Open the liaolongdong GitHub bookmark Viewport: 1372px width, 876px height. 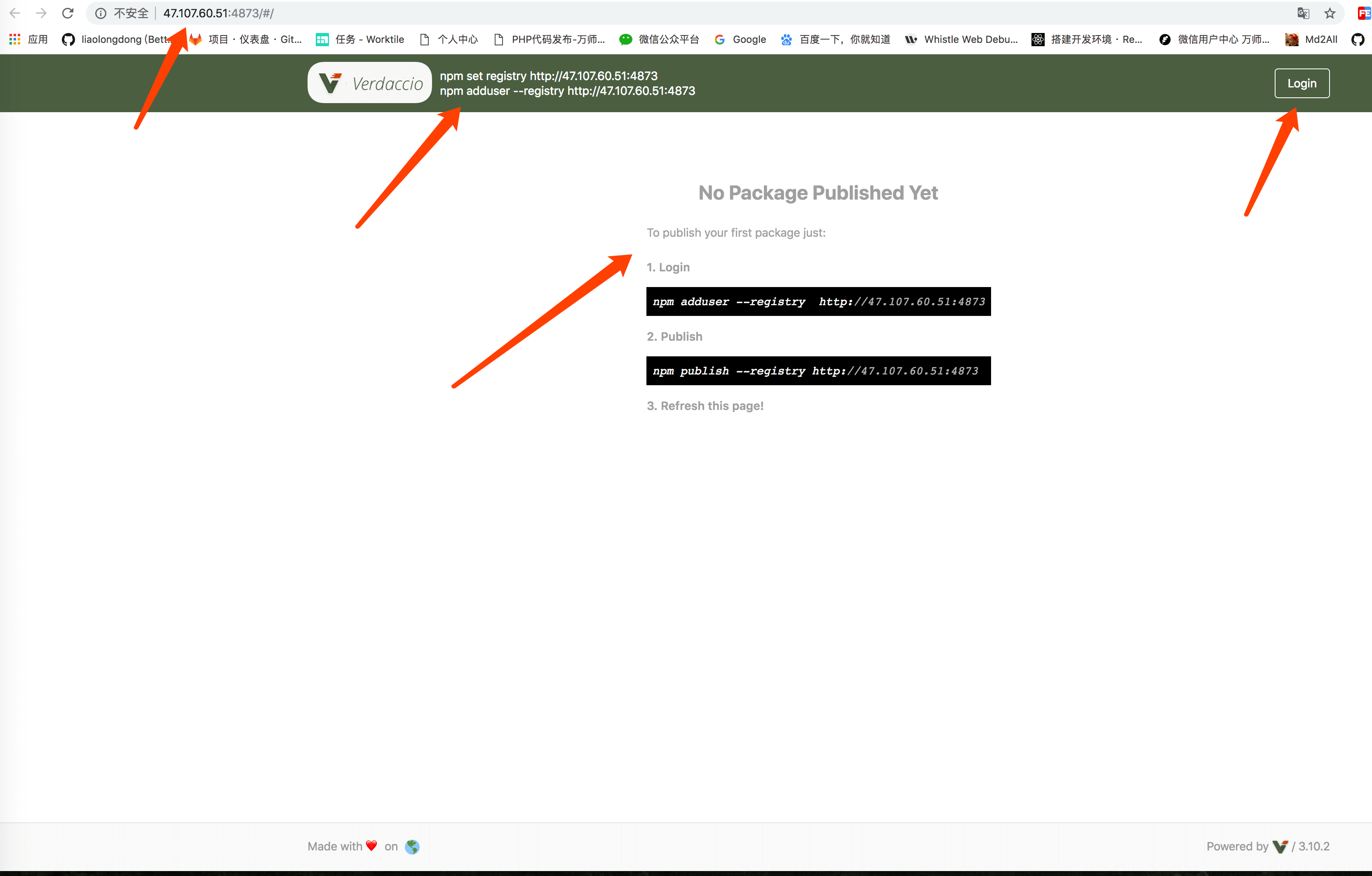coord(117,39)
